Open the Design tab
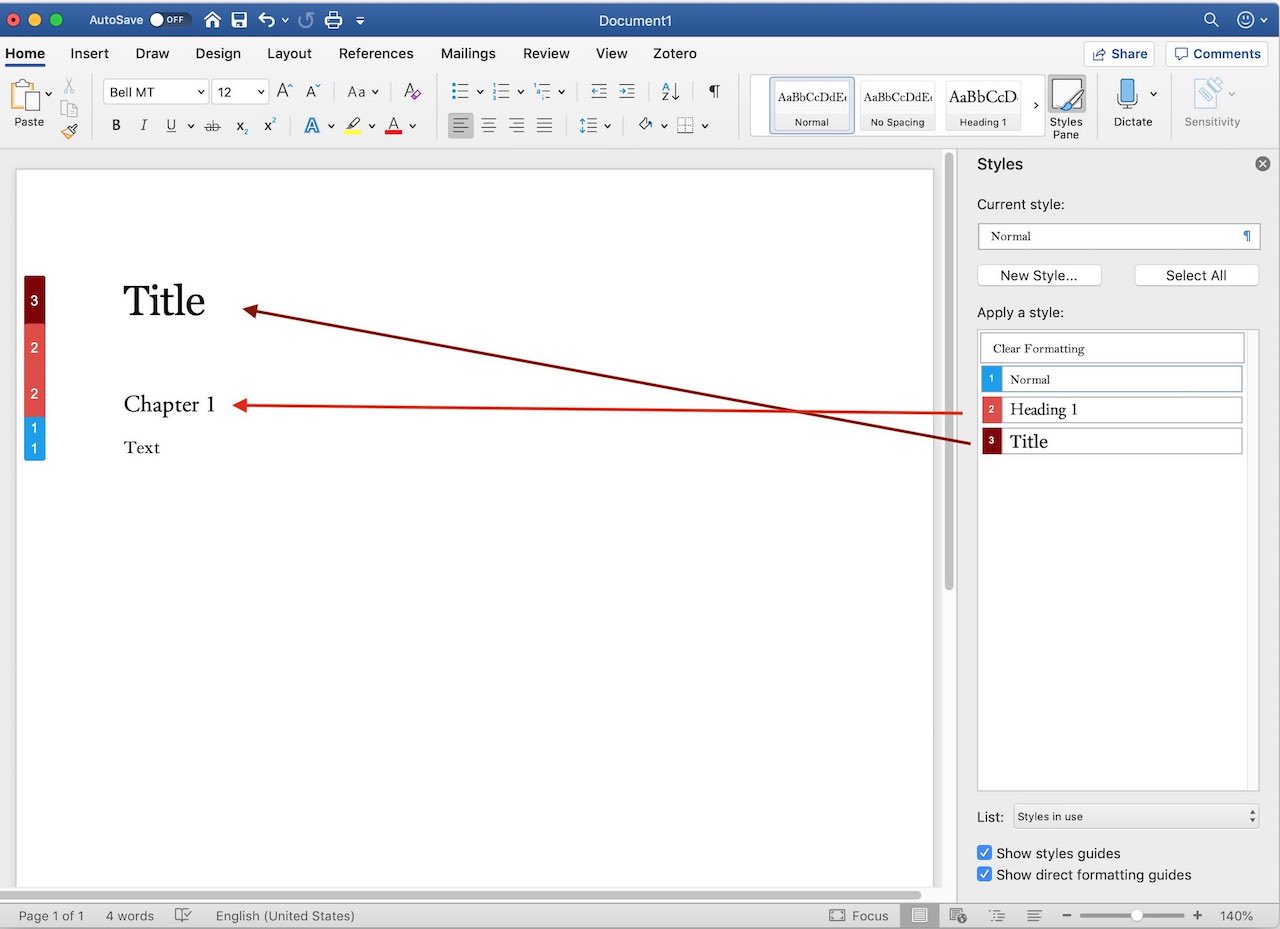Viewport: 1280px width, 929px height. (x=218, y=53)
